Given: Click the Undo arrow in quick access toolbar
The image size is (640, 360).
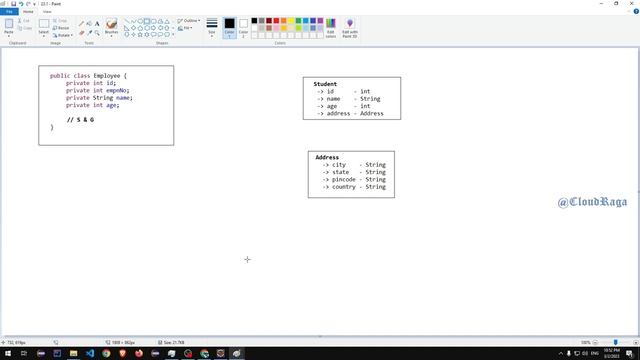Looking at the screenshot, I should (x=21, y=4).
